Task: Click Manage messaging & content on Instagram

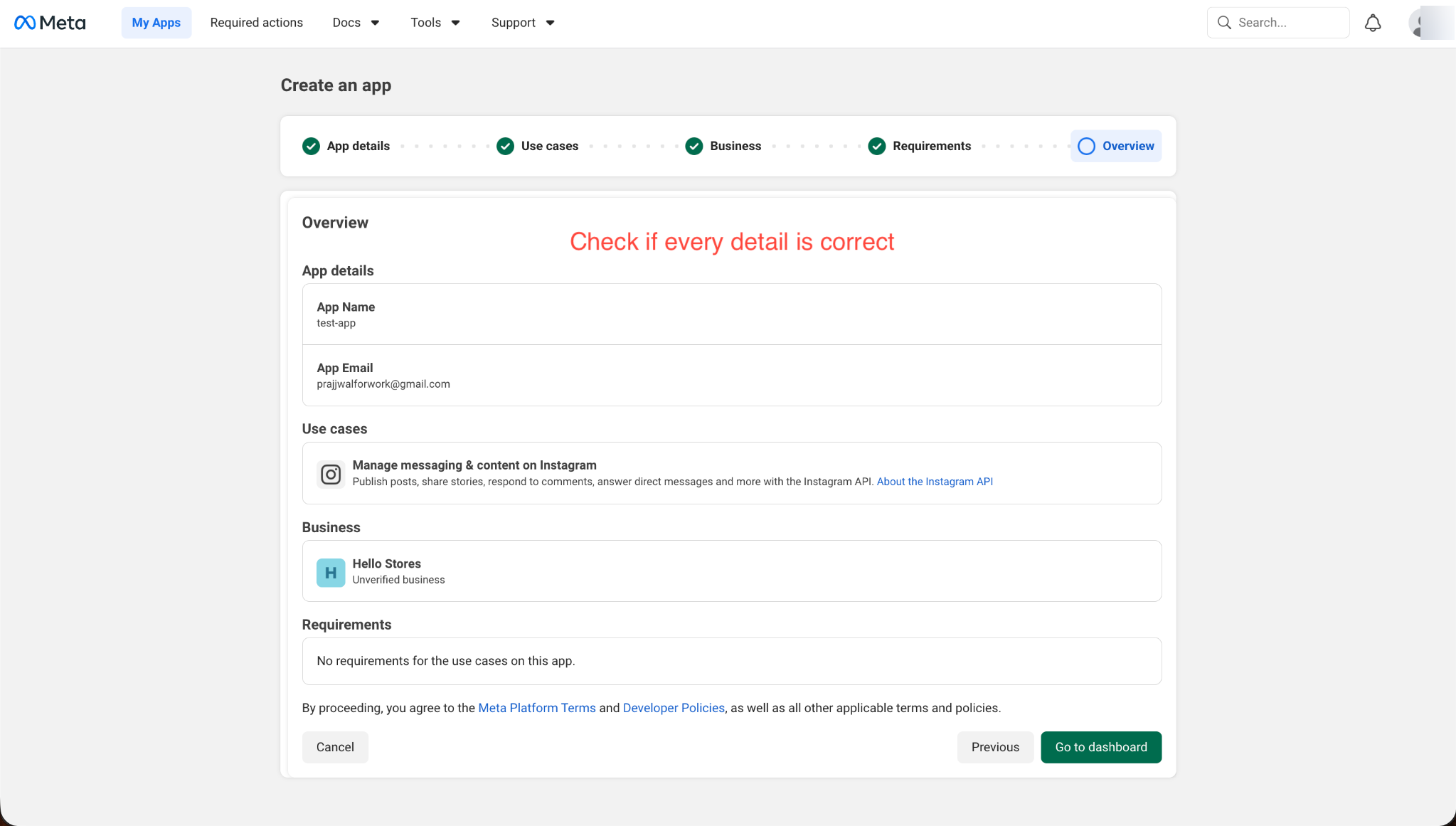Action: [x=474, y=465]
